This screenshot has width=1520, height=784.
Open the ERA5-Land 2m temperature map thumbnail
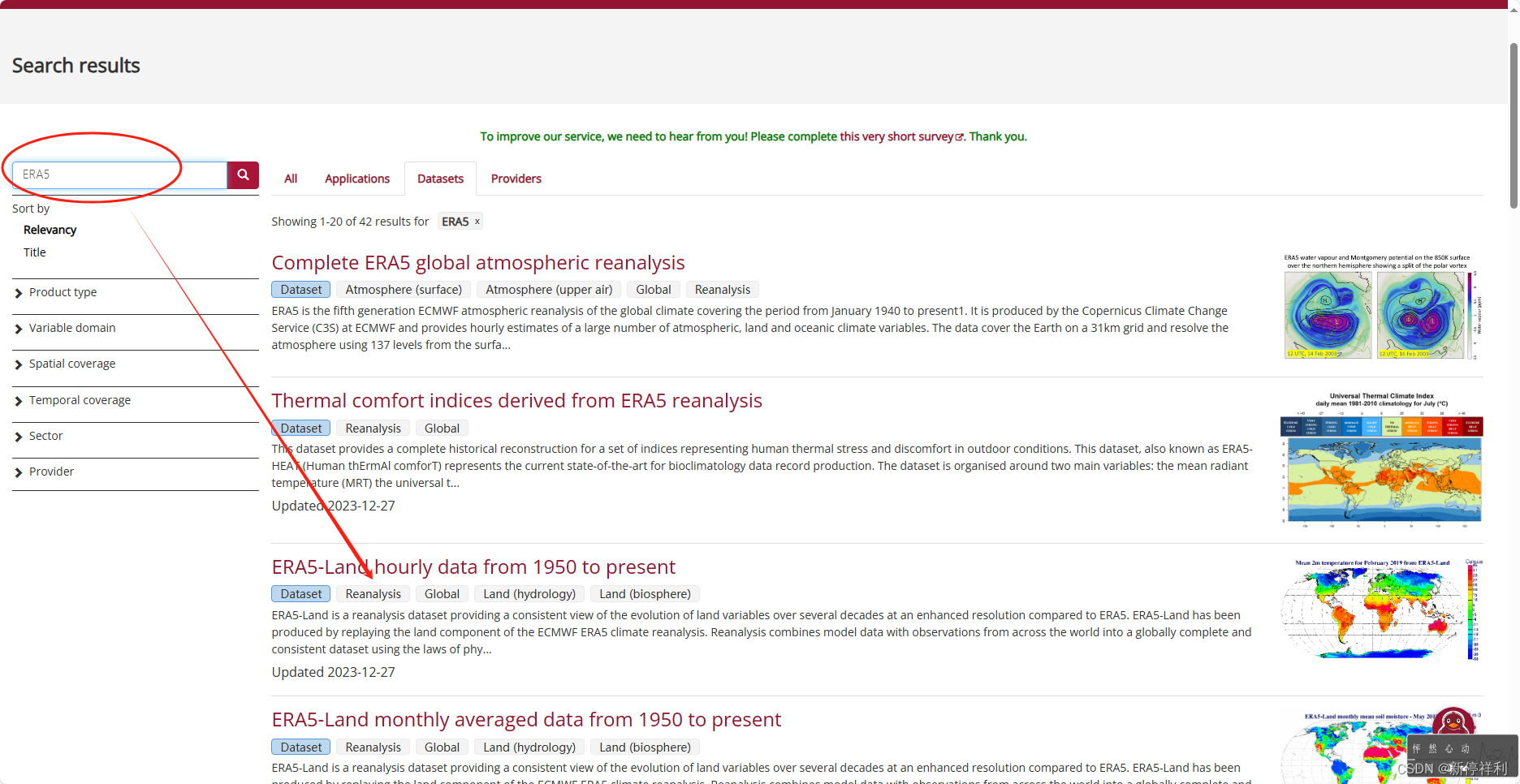pos(1382,610)
